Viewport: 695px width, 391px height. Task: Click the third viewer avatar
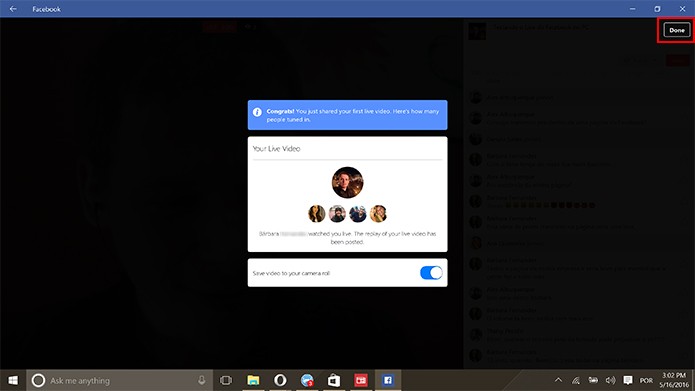click(x=358, y=214)
